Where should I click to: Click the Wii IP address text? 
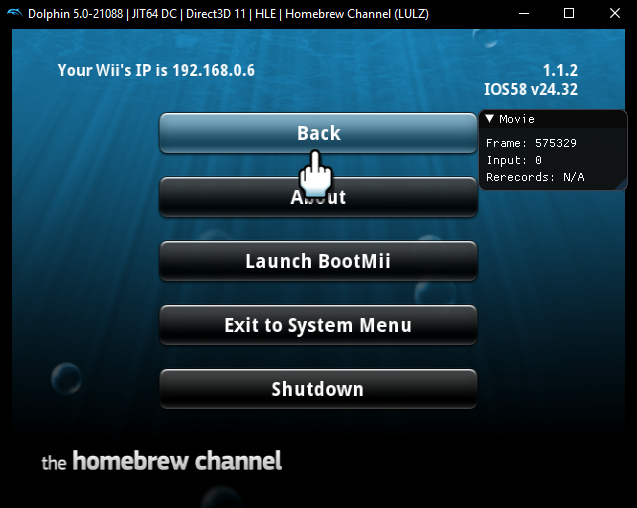pos(156,70)
